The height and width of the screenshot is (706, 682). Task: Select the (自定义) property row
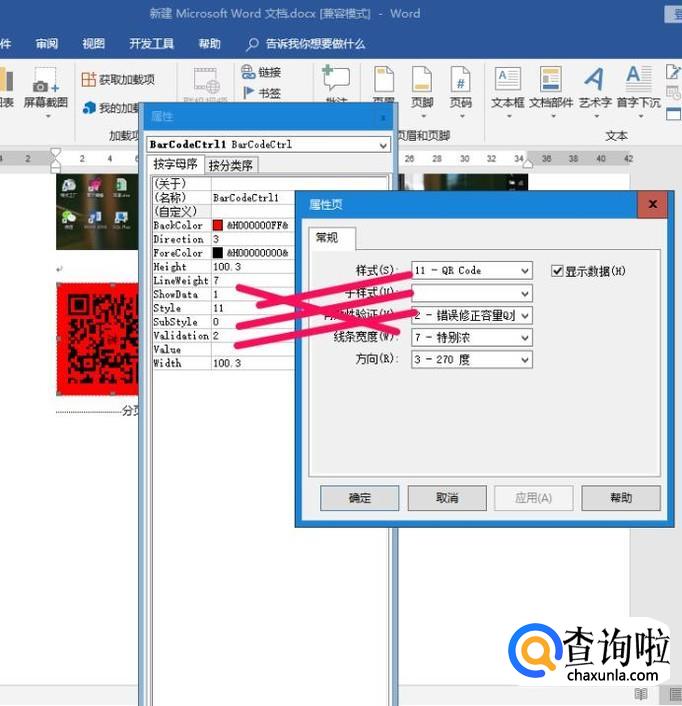[224, 211]
